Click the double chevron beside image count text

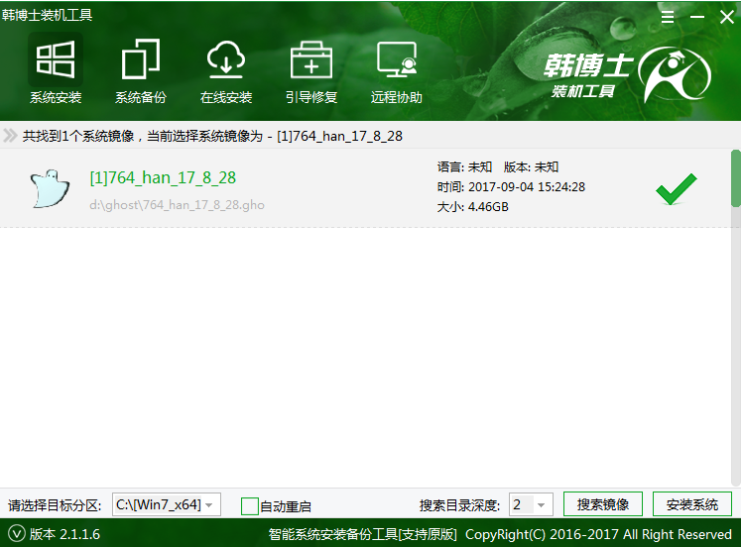(x=10, y=136)
